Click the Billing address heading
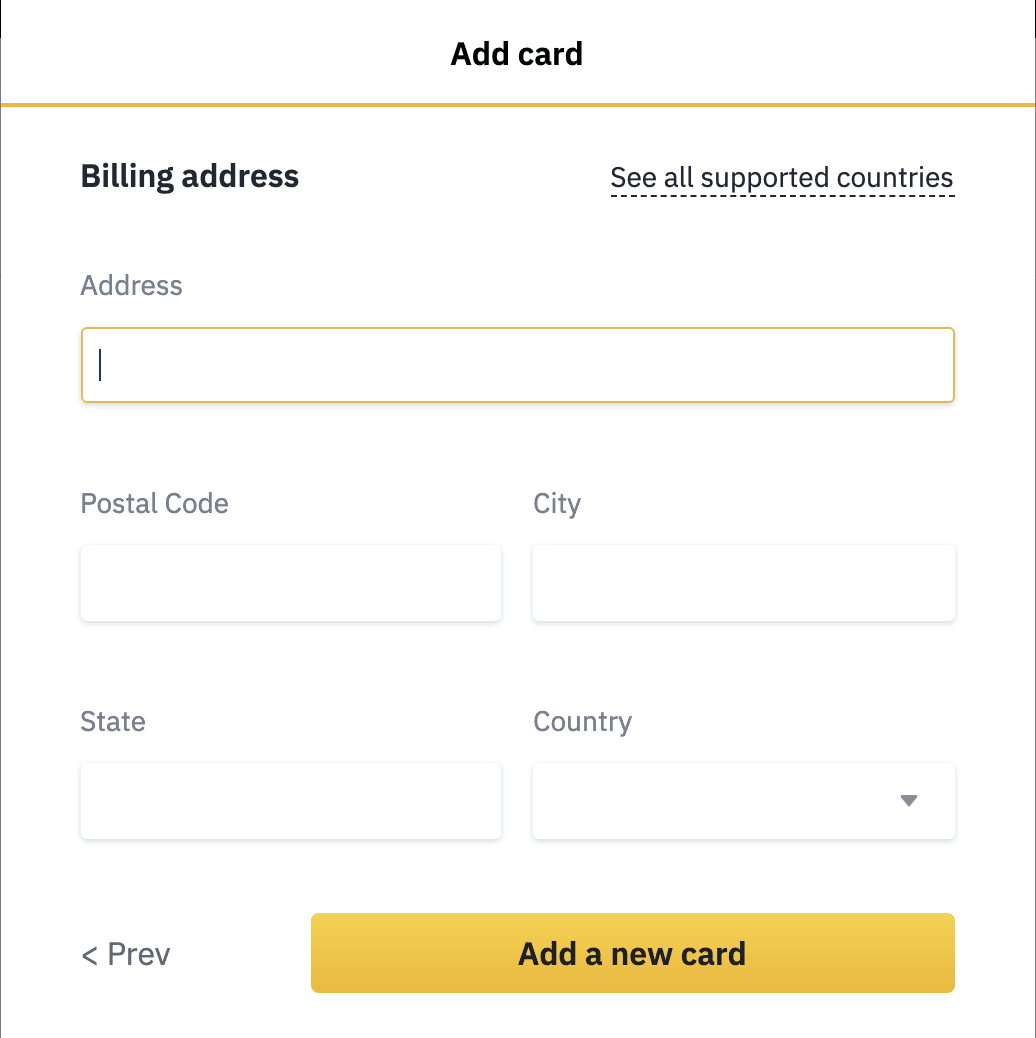 (x=190, y=177)
